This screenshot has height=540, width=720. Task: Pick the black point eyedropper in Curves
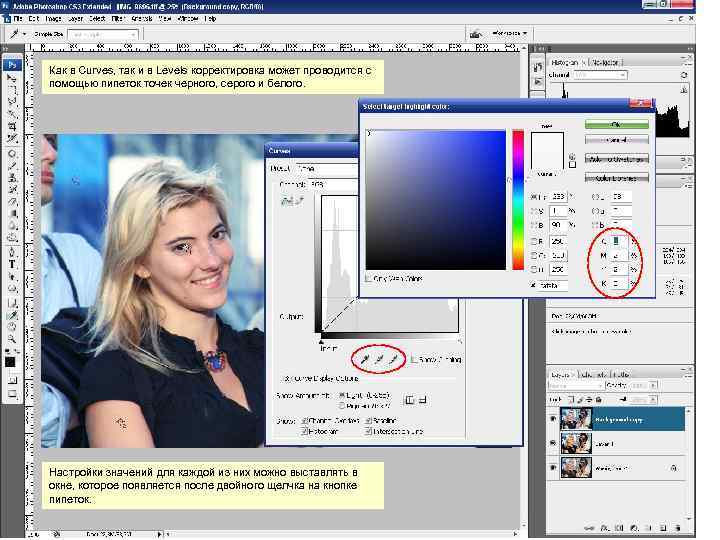click(364, 359)
